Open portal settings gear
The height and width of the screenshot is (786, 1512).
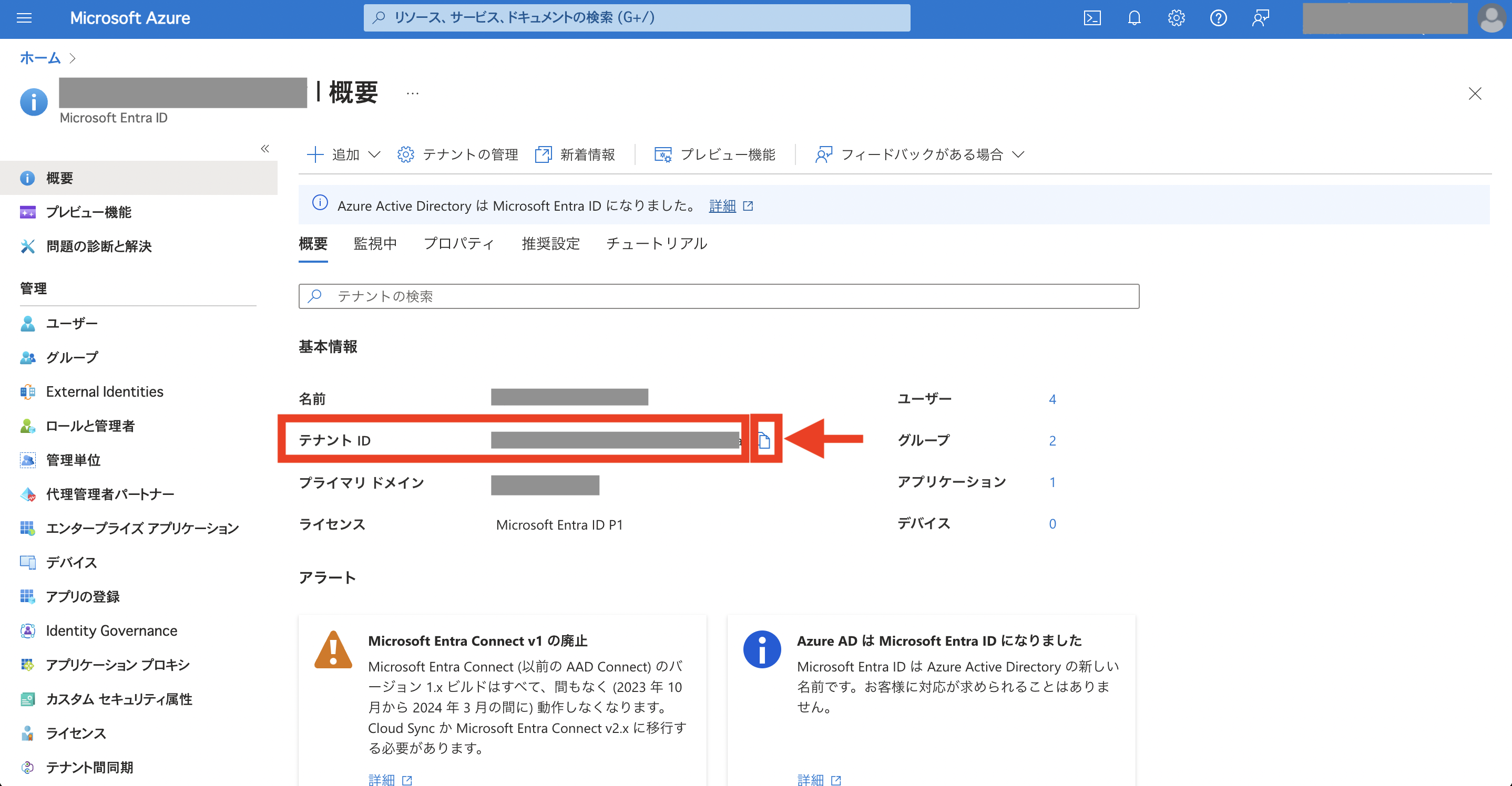pos(1176,18)
